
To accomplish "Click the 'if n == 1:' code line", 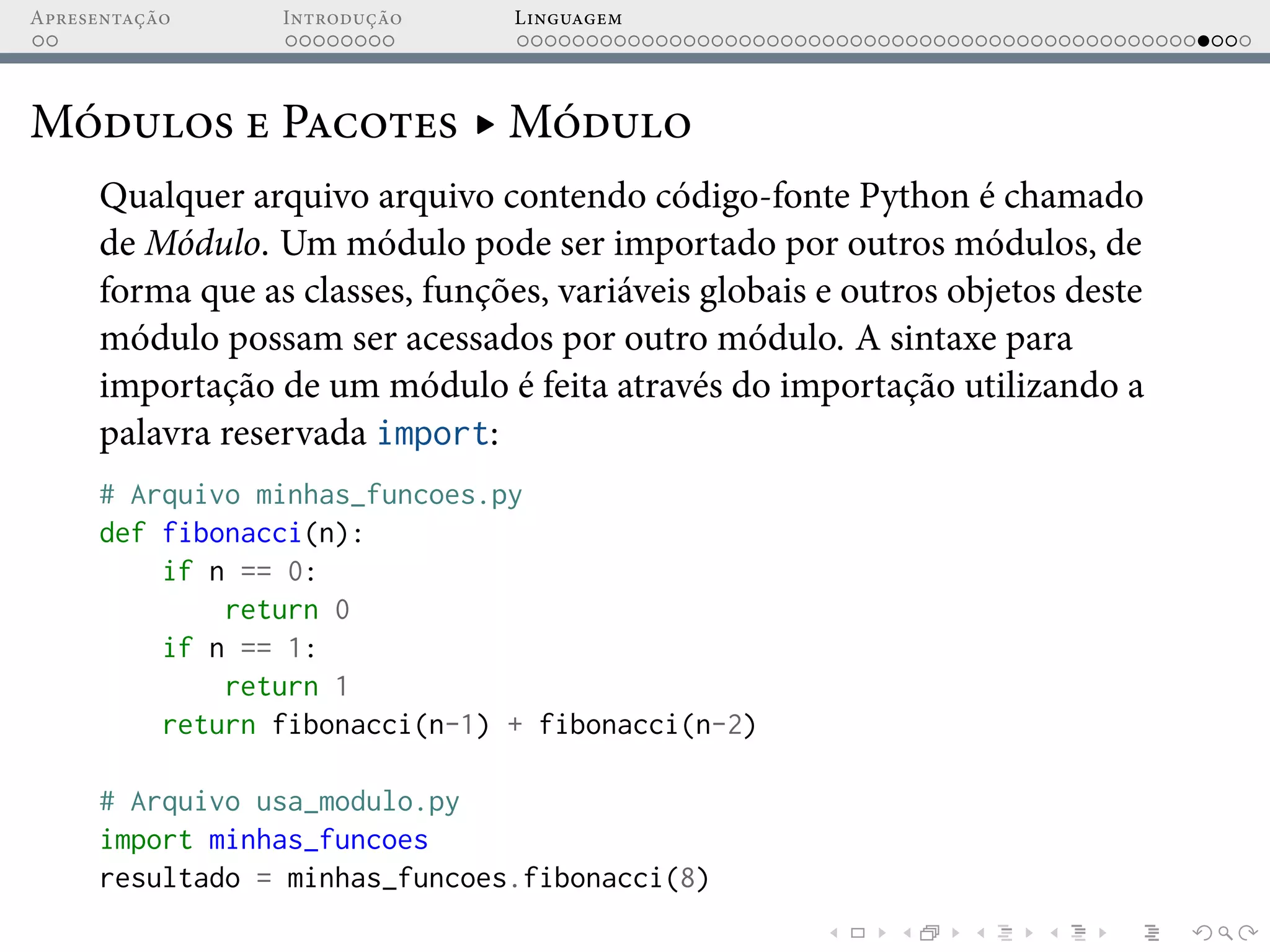I will (x=239, y=648).
